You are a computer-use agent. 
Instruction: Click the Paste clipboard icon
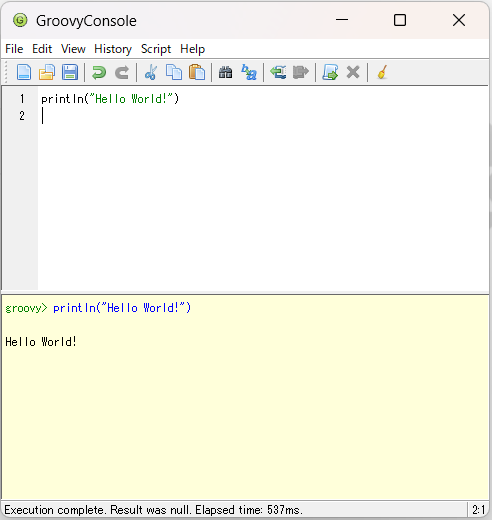pyautogui.click(x=197, y=72)
